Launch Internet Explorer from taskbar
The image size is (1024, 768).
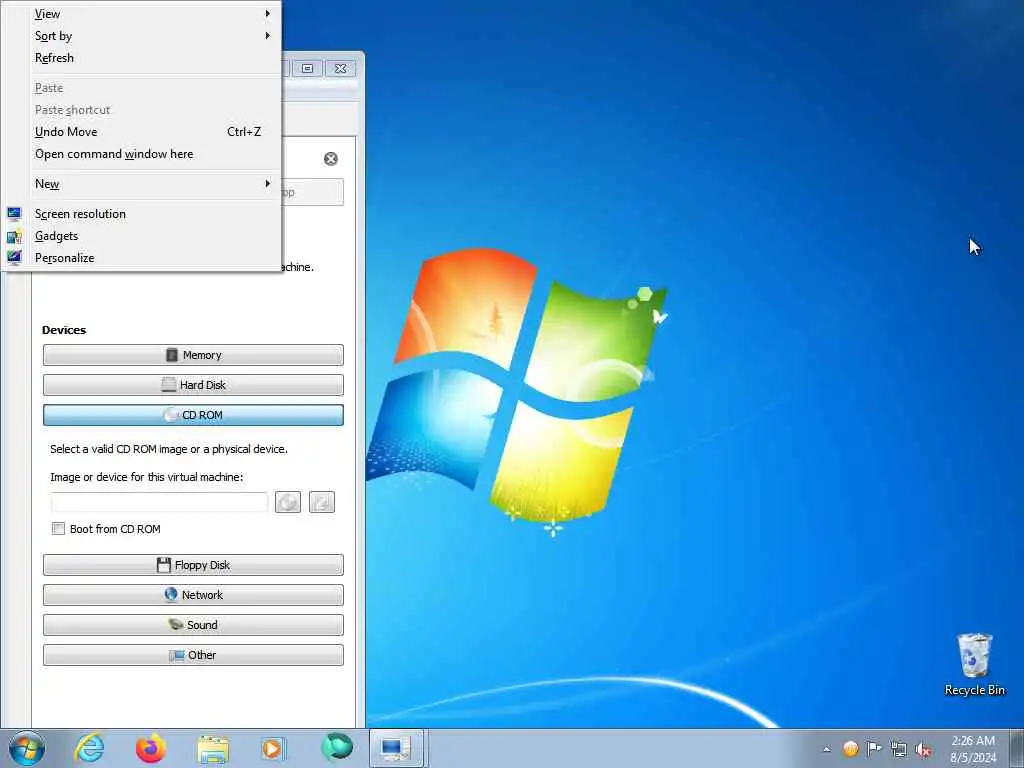point(89,748)
